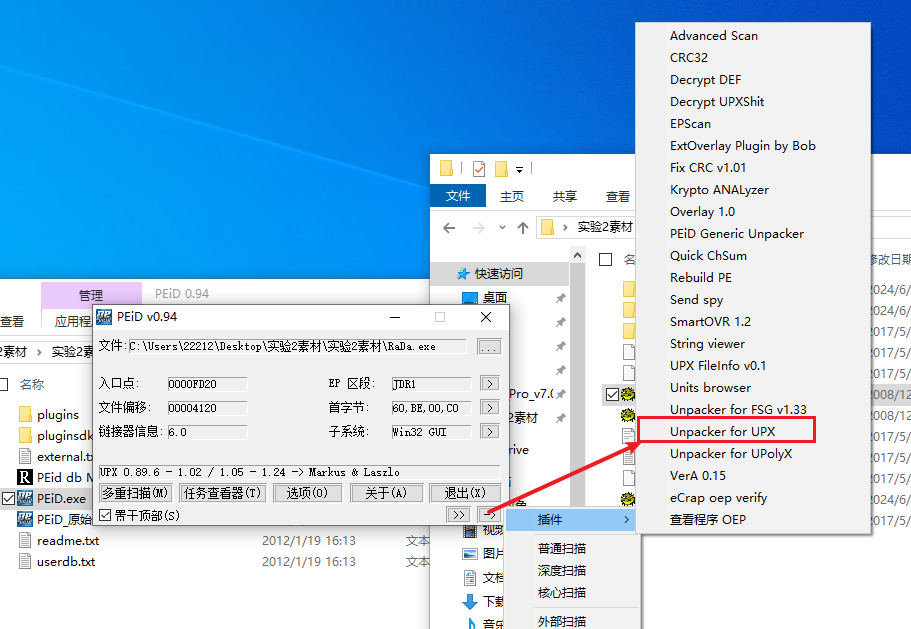The image size is (911, 629).
Task: Toggle the 置于顶部(S) stay-on-top checkbox
Action: [x=105, y=515]
